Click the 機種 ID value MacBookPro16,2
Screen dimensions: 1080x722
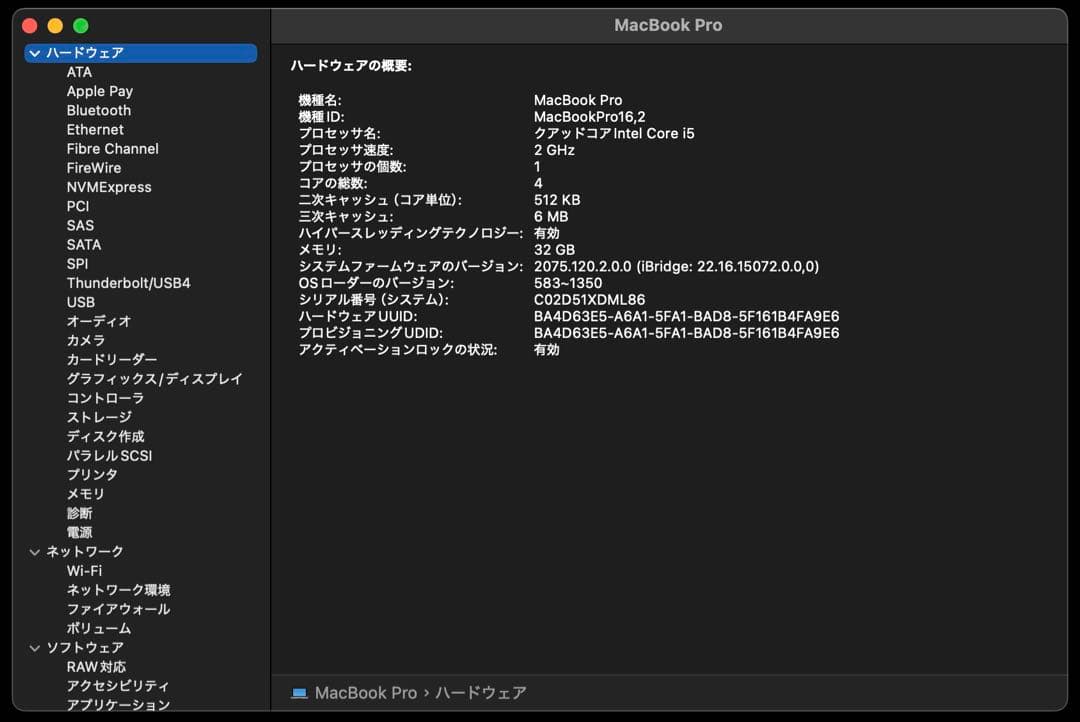coord(590,117)
